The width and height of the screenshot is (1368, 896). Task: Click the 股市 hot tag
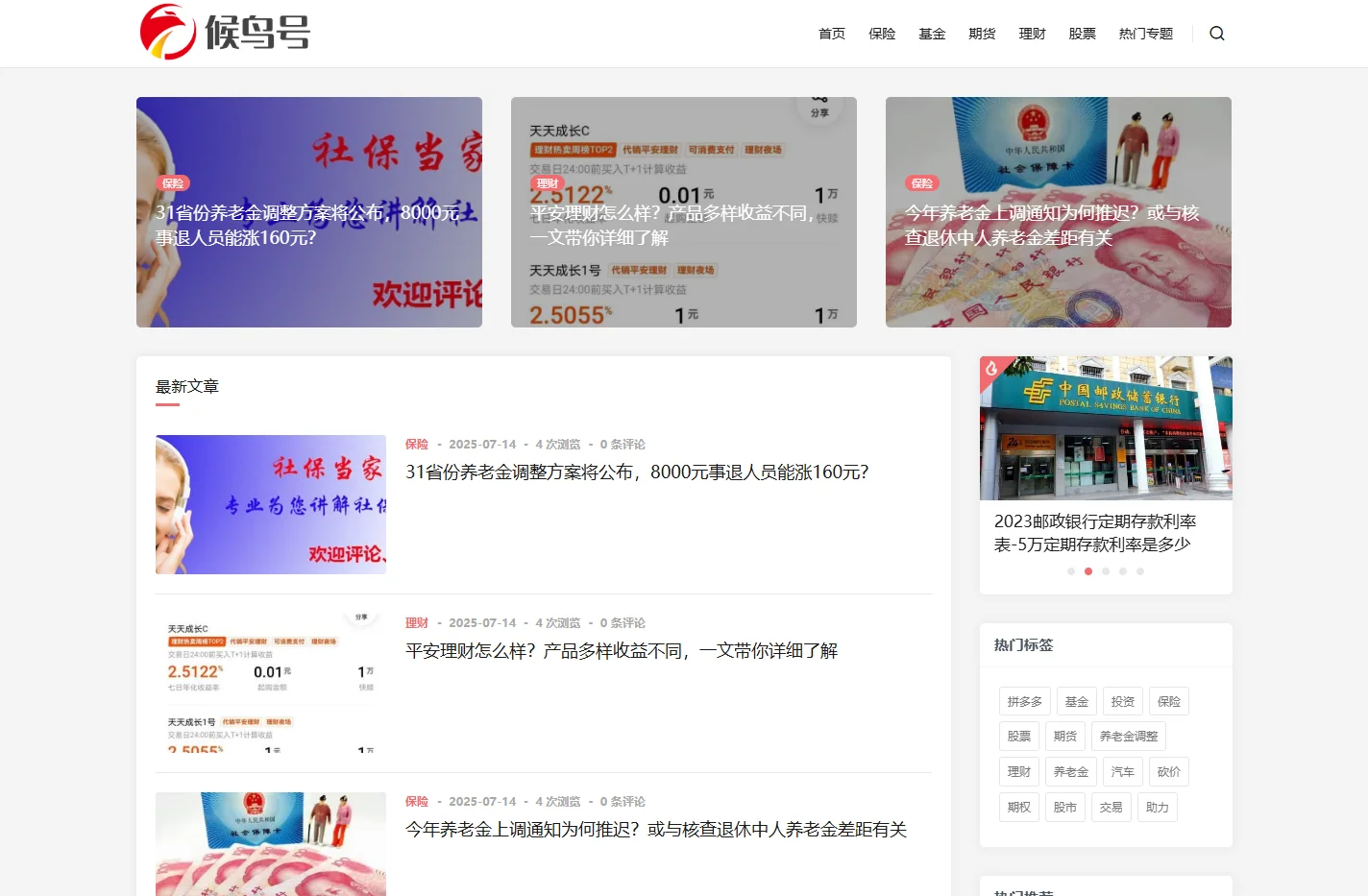click(x=1065, y=808)
